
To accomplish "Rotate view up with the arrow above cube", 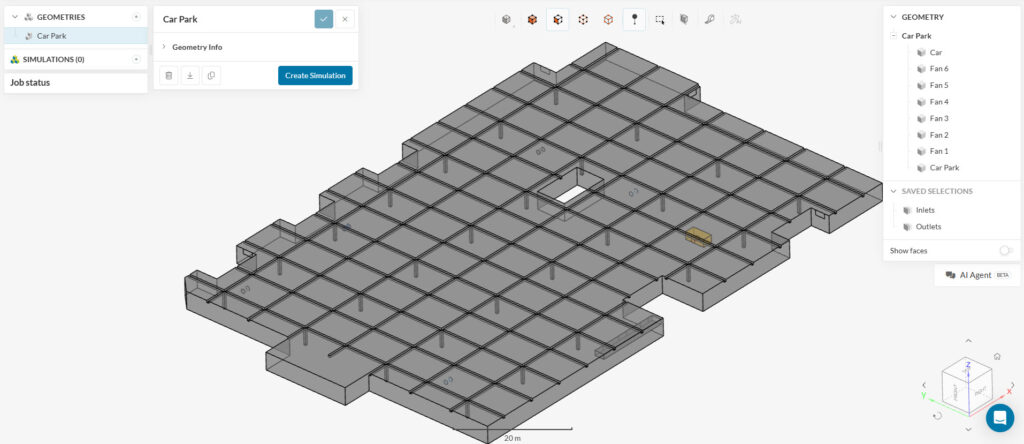I will point(968,341).
